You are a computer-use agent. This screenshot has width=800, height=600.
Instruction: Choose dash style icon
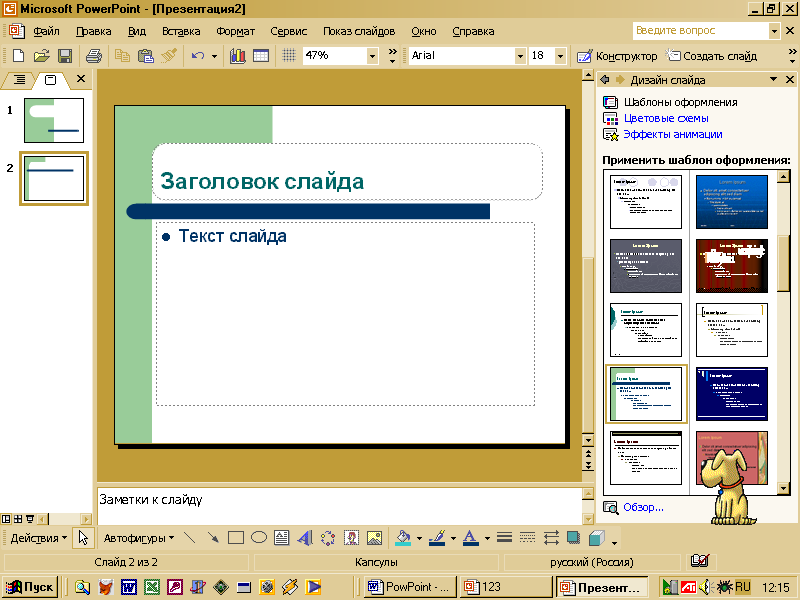(x=527, y=538)
